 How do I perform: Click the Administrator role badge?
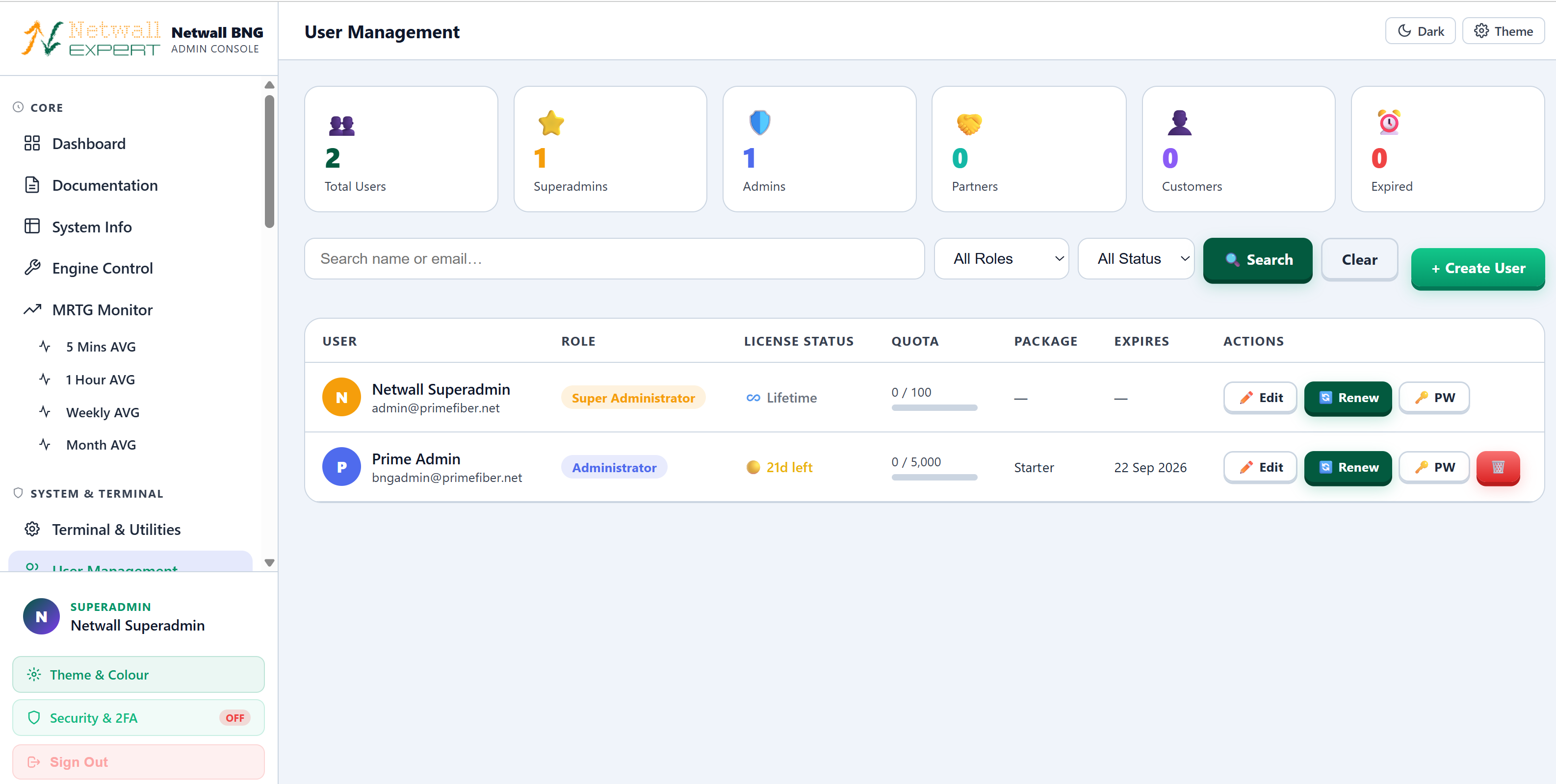coord(614,467)
